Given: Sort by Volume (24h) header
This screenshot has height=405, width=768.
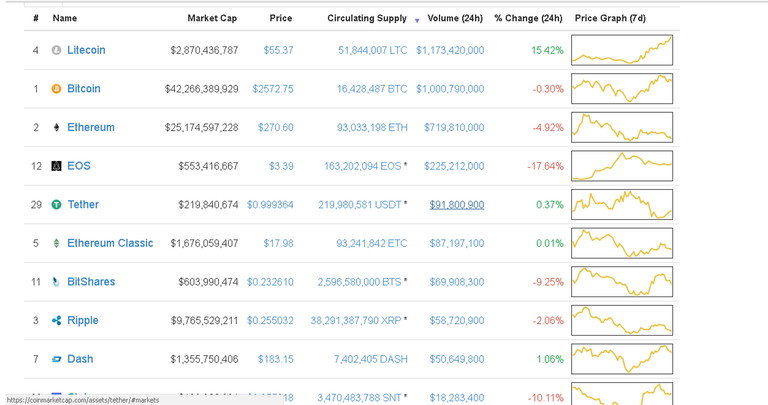Looking at the screenshot, I should [455, 18].
